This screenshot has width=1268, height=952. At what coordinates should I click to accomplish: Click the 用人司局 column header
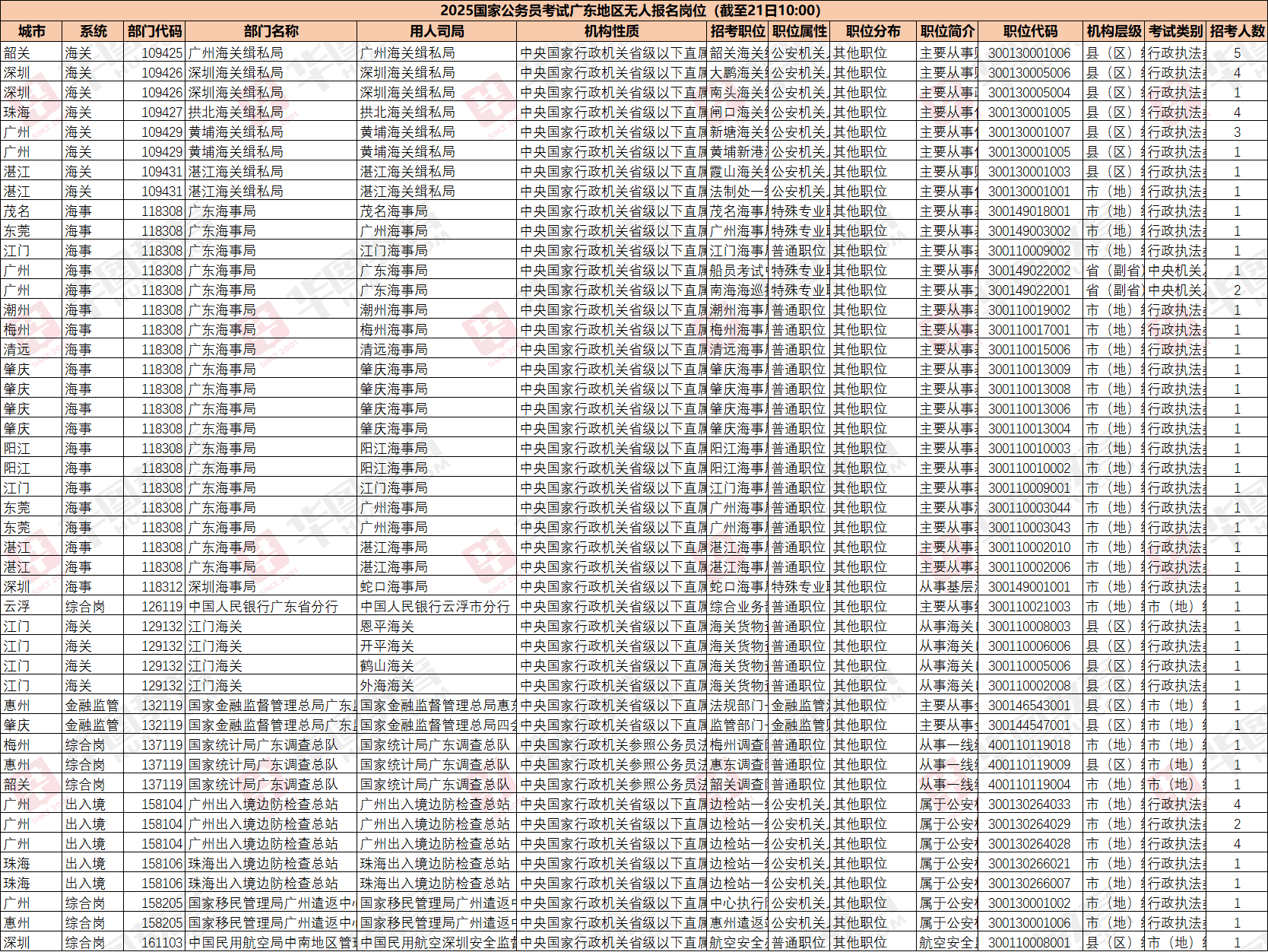pos(437,31)
